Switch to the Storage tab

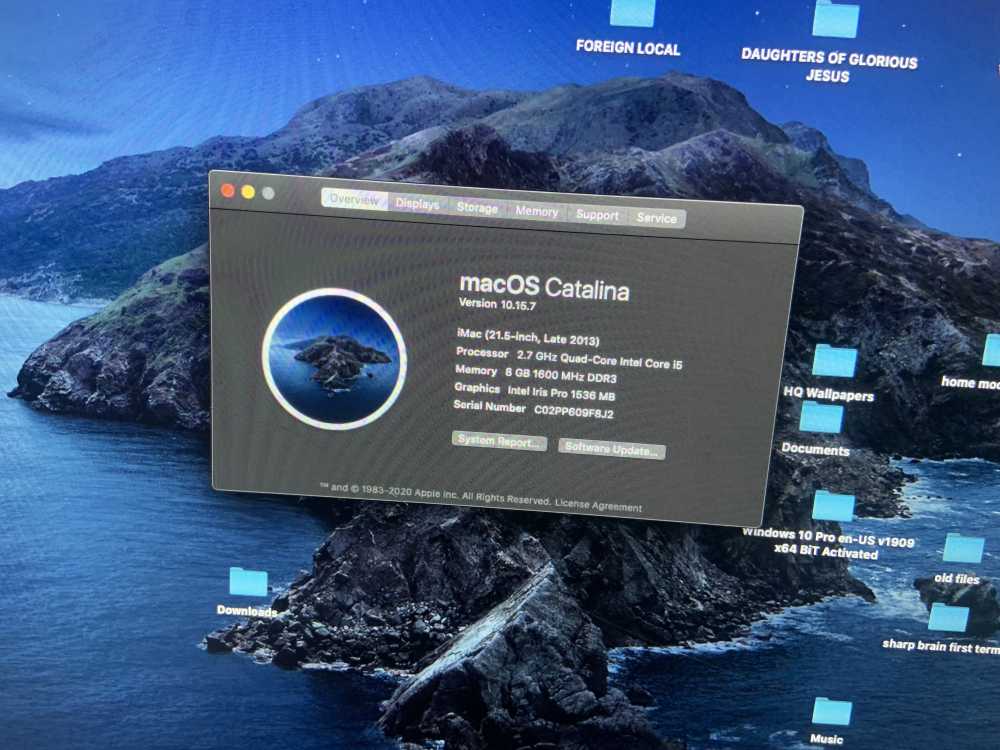click(477, 207)
